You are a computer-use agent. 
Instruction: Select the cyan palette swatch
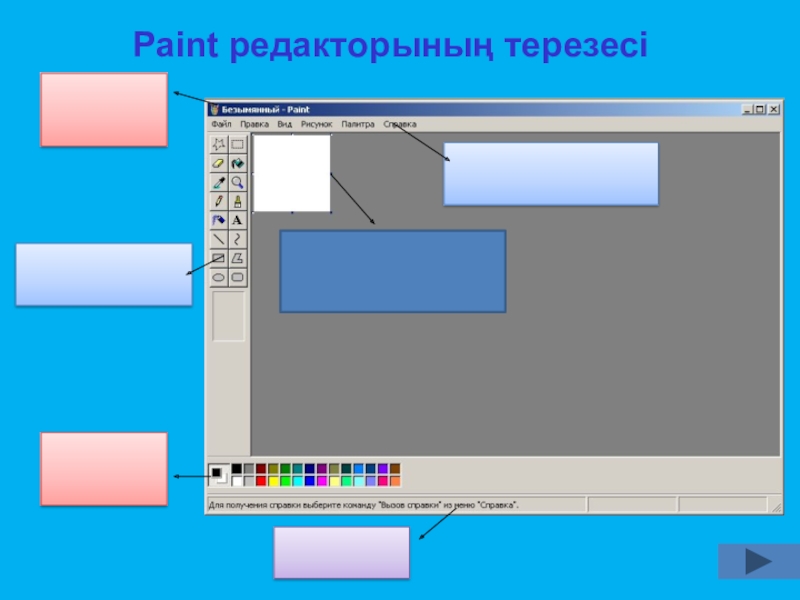298,481
